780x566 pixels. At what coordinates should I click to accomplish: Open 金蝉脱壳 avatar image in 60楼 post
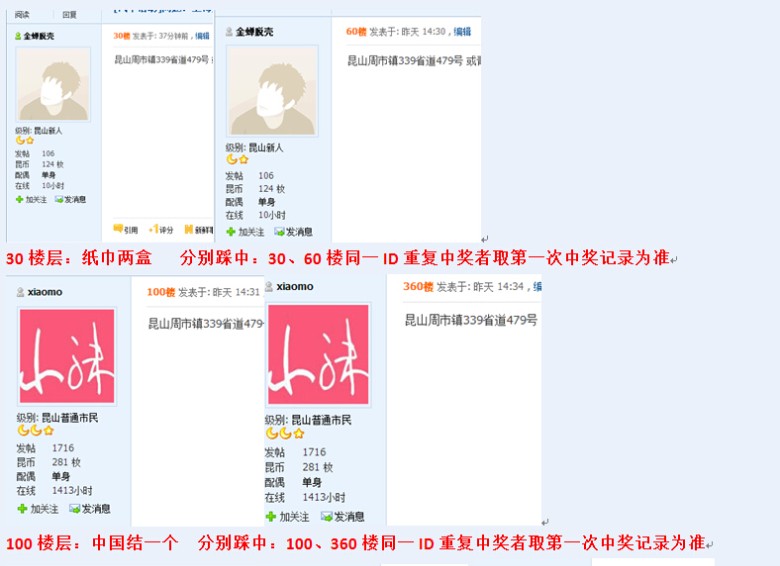tap(272, 91)
